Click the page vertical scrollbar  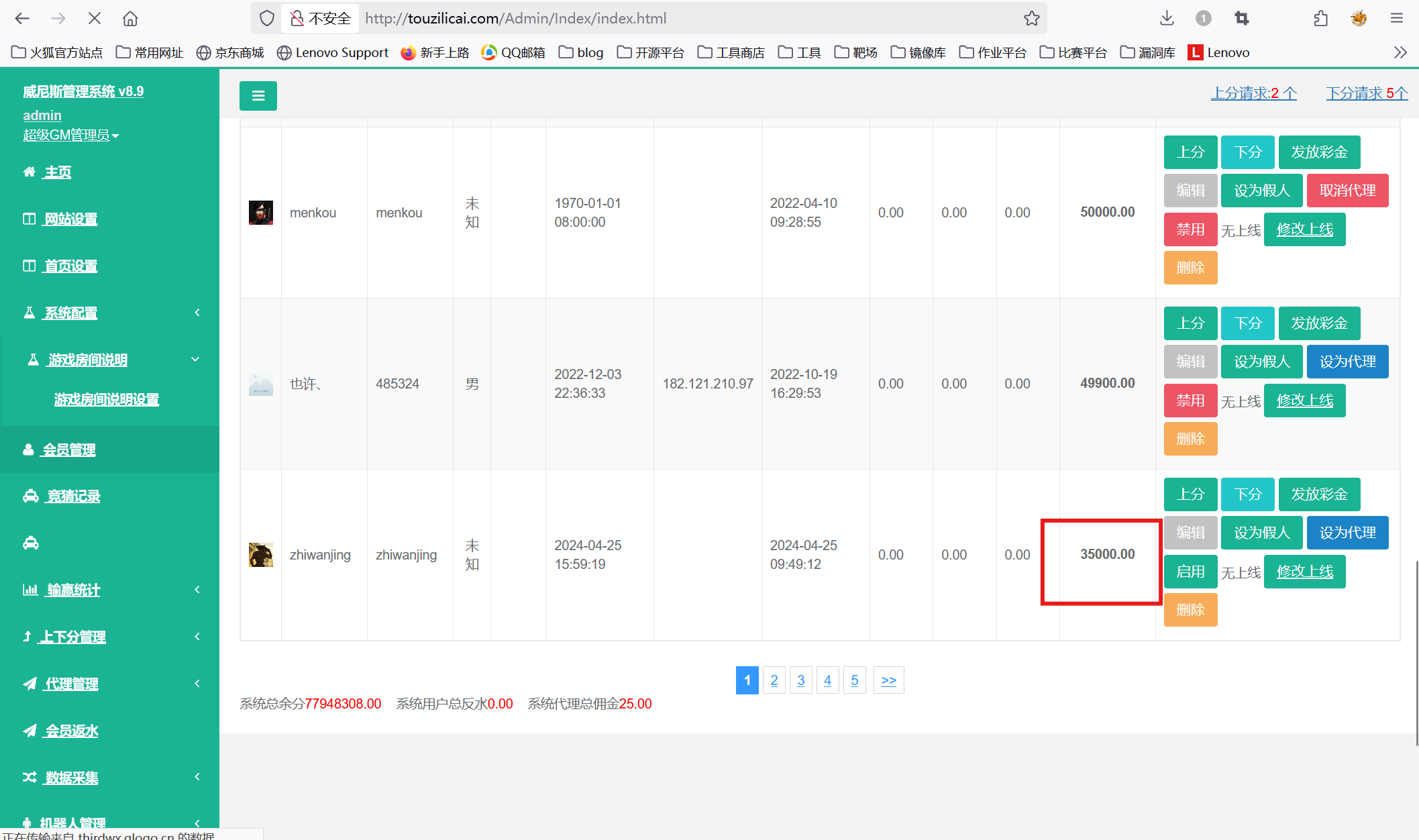1416,651
